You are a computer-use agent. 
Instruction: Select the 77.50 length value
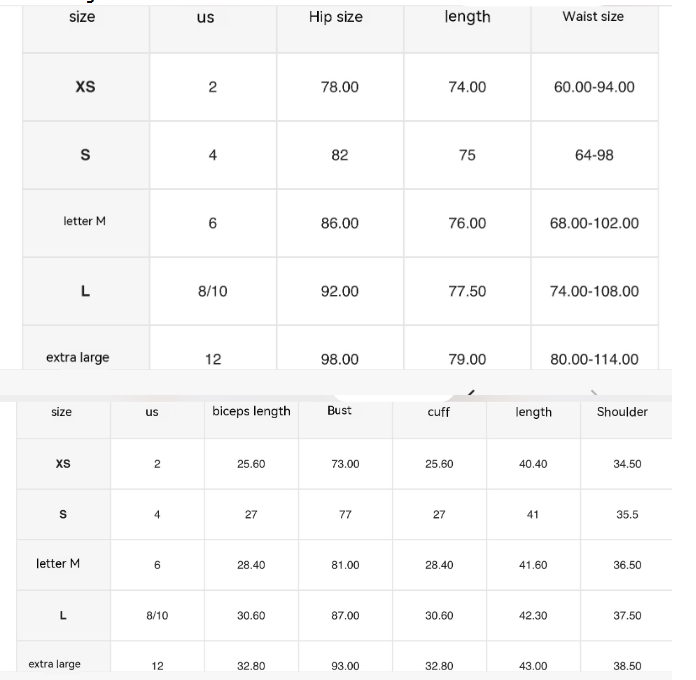point(467,291)
